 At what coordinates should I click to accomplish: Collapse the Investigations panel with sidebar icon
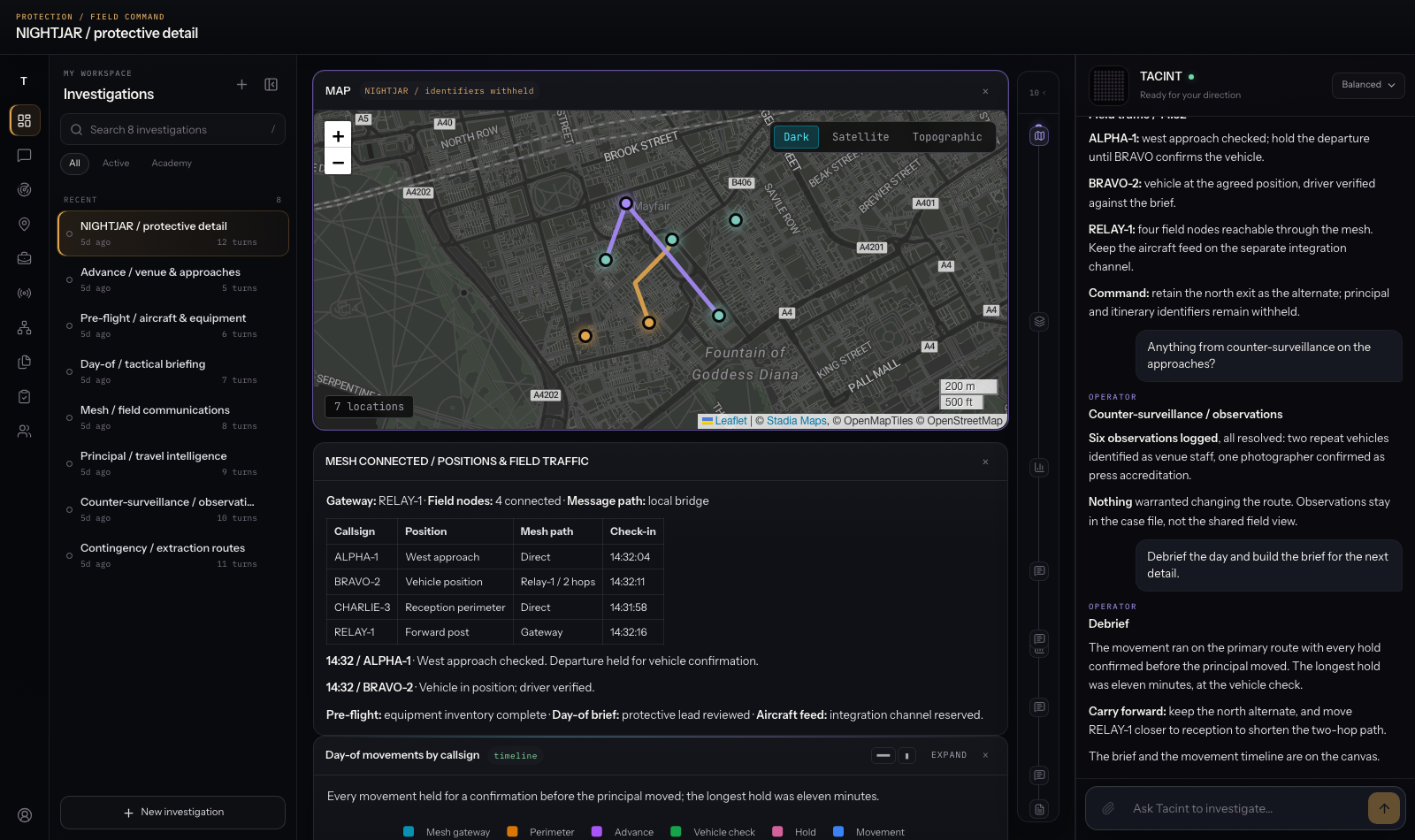coord(272,85)
